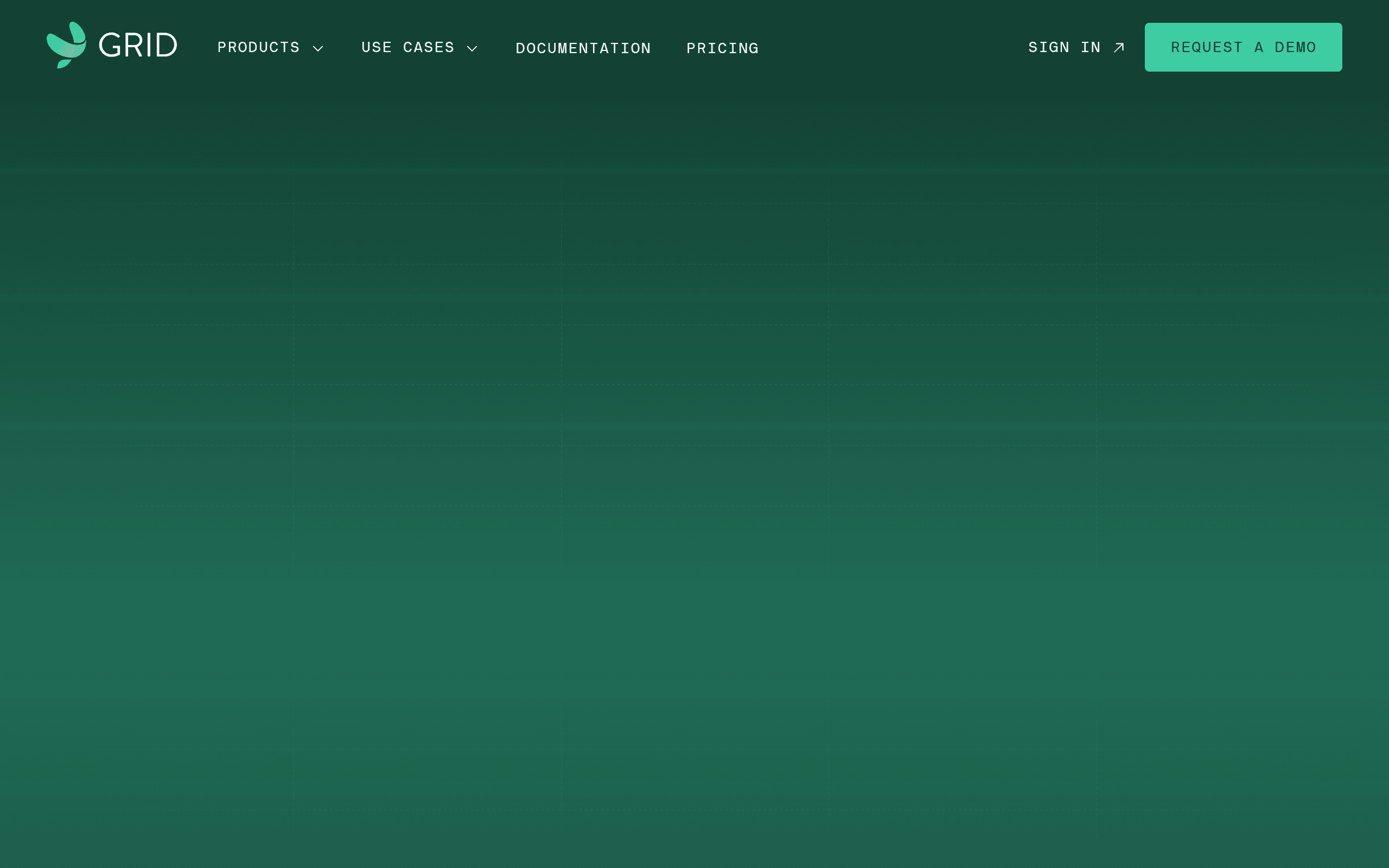
Task: Click the empty green hero background area
Action: click(x=694, y=459)
